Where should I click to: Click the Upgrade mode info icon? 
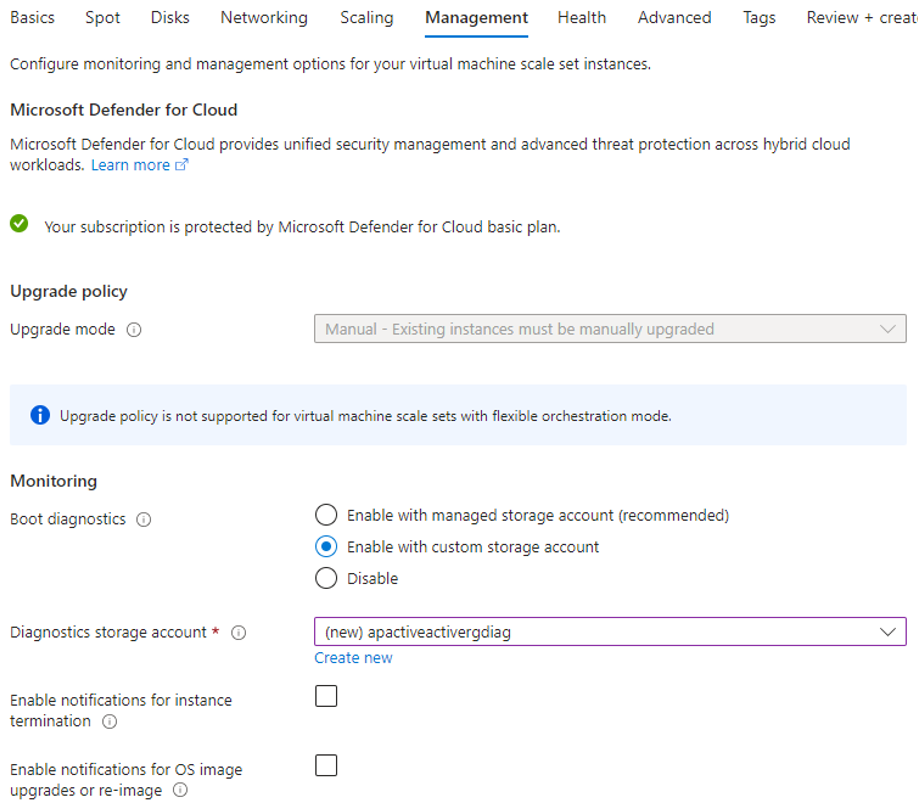[x=134, y=330]
